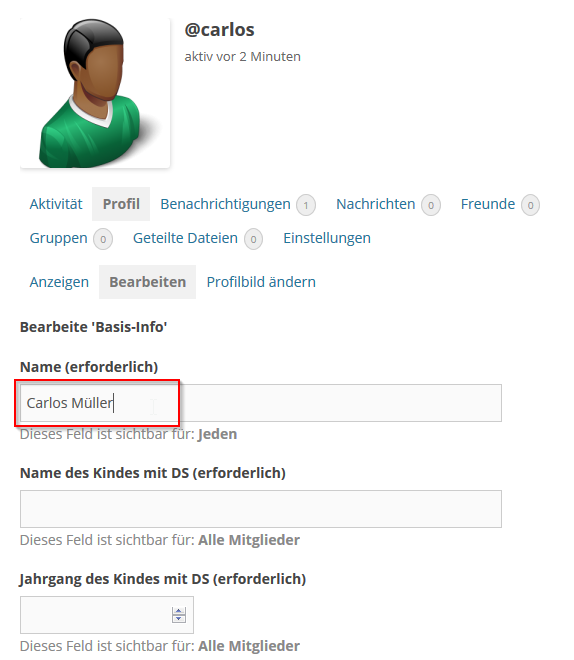
Task: Open the Freunde tab
Action: pyautogui.click(x=488, y=204)
